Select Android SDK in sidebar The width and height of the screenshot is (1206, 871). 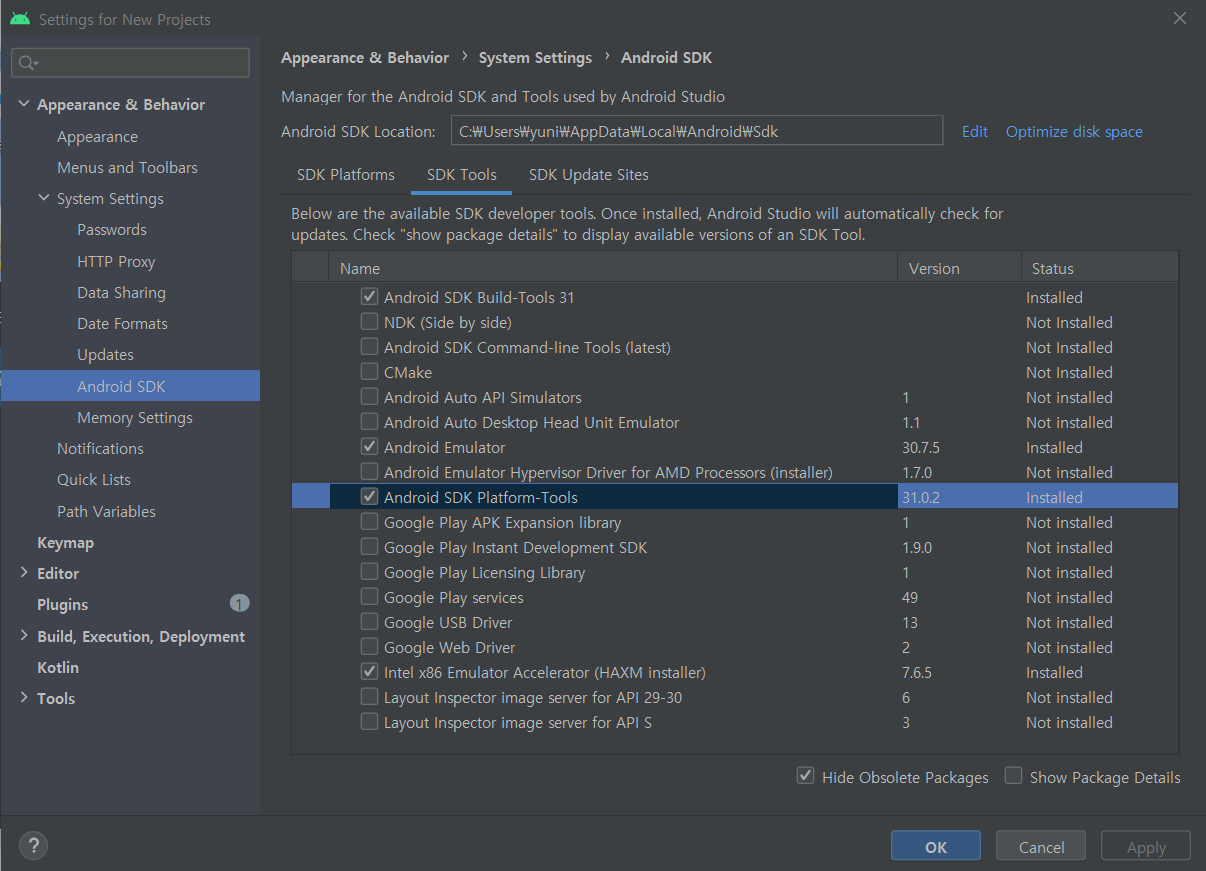pyautogui.click(x=130, y=386)
